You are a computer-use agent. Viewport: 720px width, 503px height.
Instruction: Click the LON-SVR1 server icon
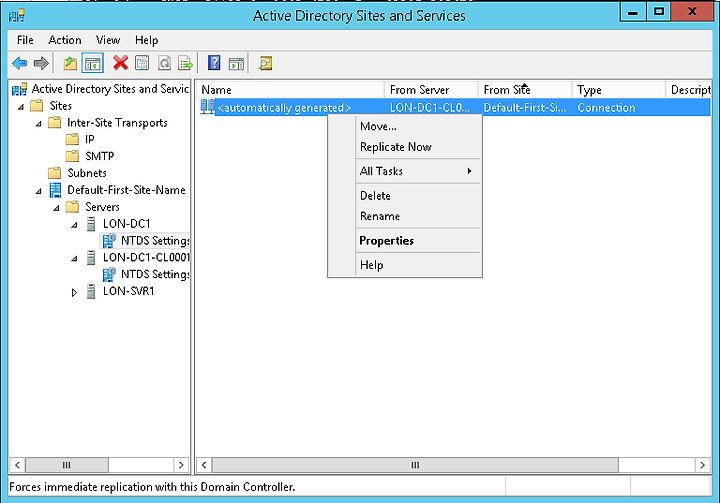91,291
